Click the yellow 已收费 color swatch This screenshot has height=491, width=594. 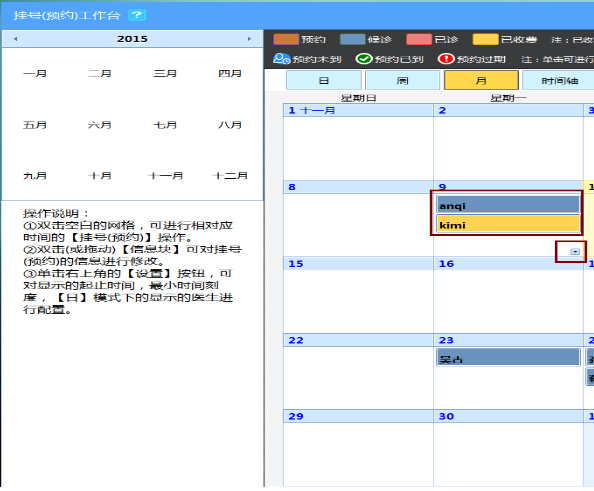pos(486,39)
